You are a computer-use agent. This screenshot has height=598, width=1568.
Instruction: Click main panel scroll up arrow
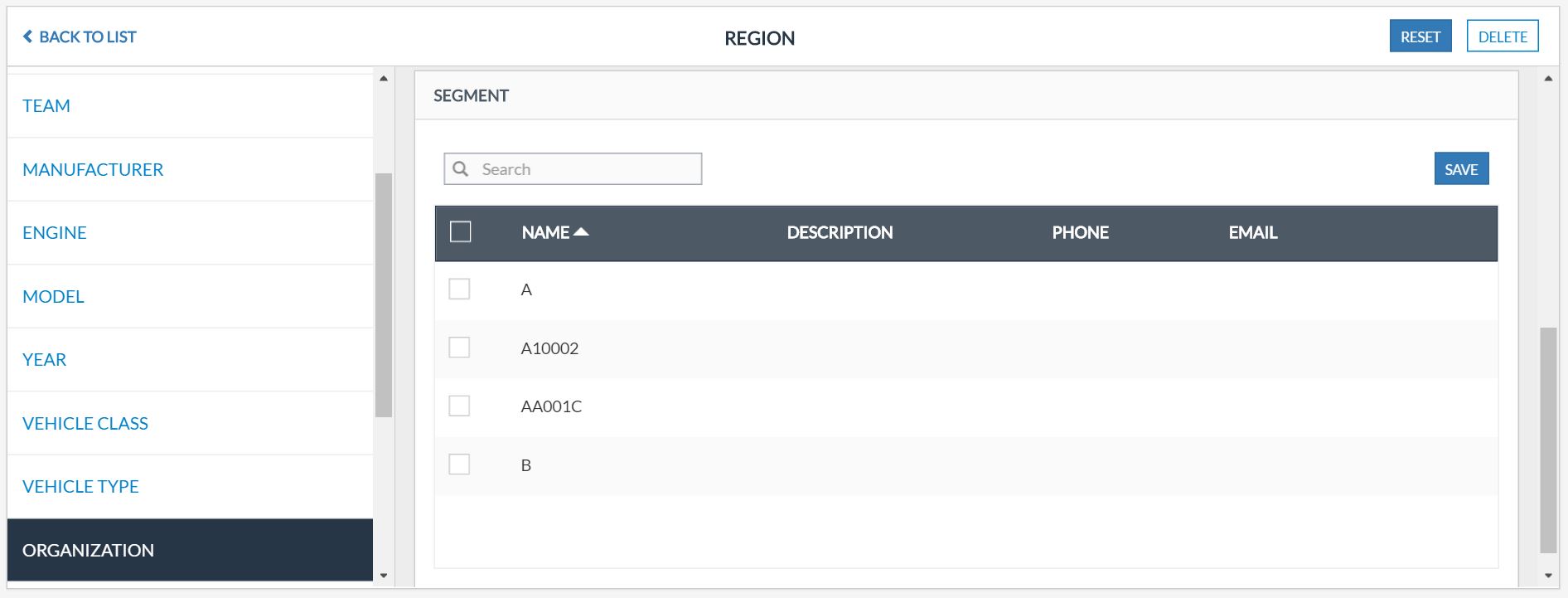pos(1548,79)
